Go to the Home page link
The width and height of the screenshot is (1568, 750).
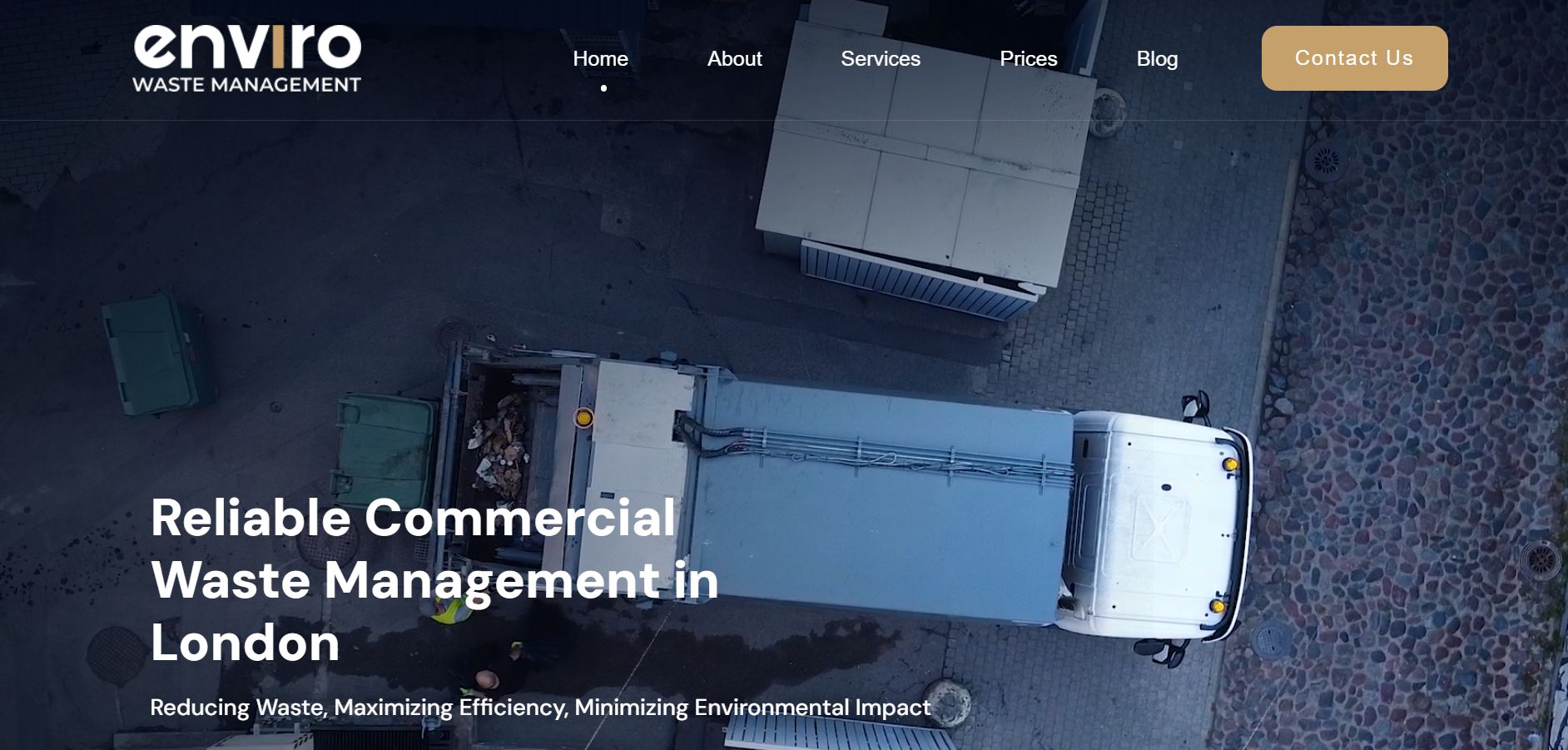[600, 59]
